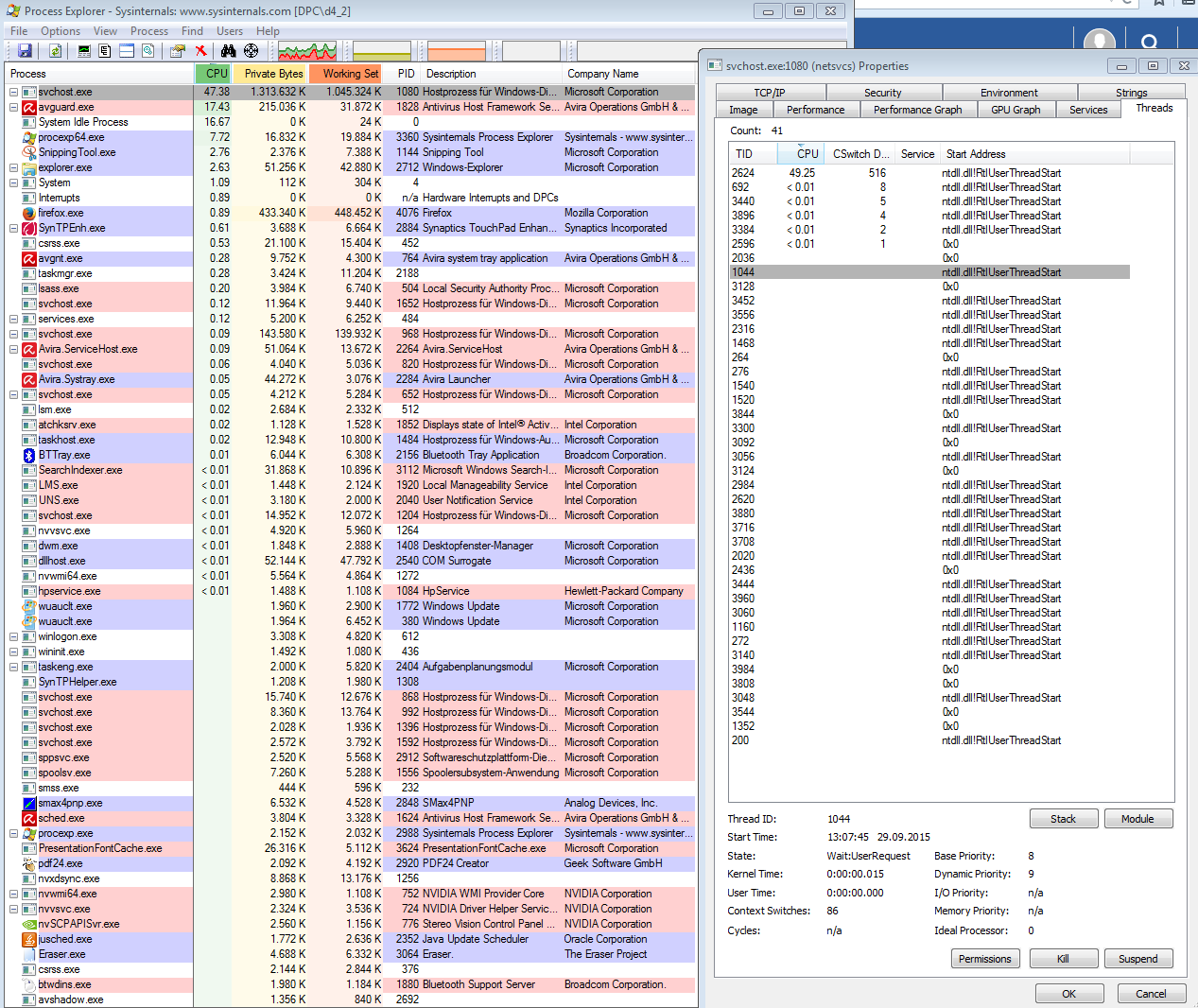Collapse the wininit.exe tree node
This screenshot has height=1008, width=1198.
point(14,652)
